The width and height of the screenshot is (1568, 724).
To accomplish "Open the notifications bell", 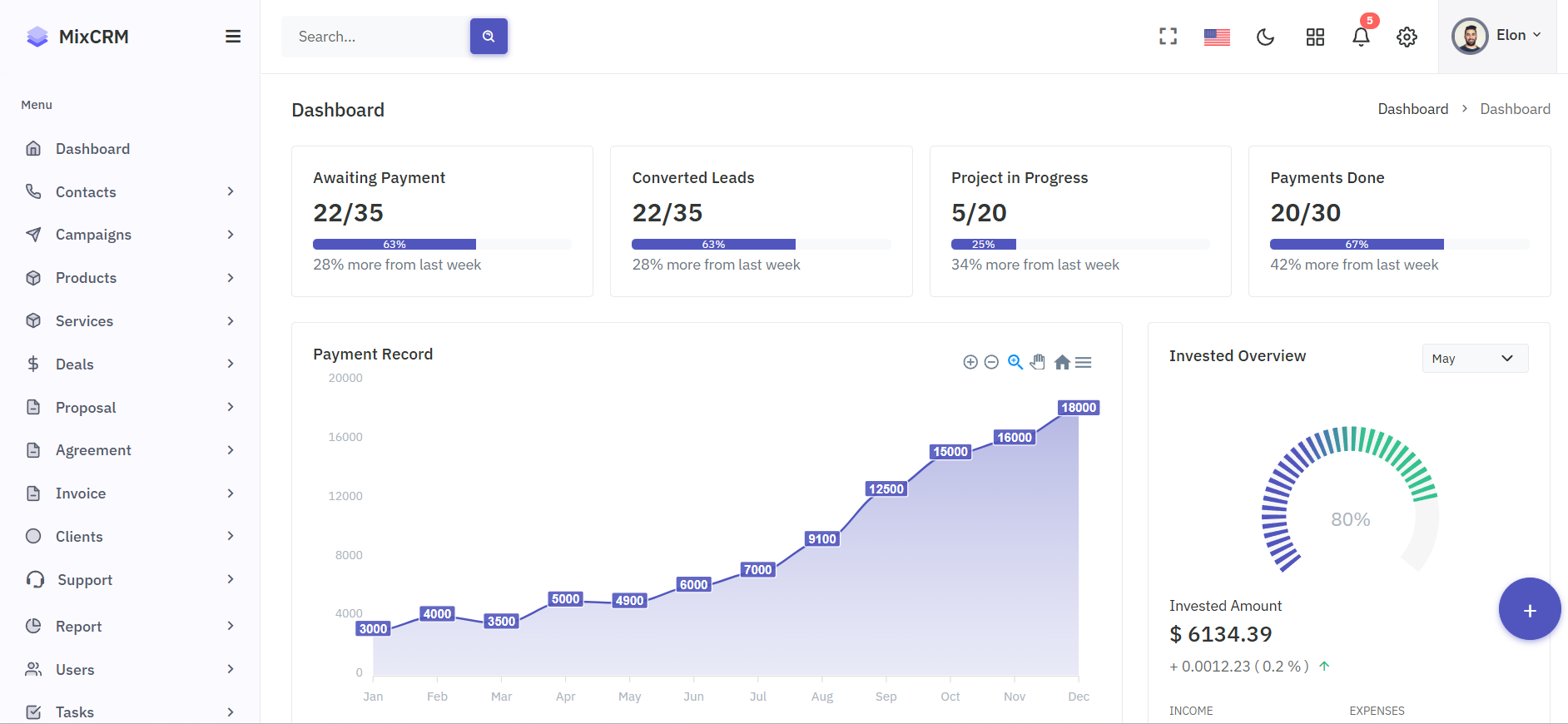I will [1361, 37].
